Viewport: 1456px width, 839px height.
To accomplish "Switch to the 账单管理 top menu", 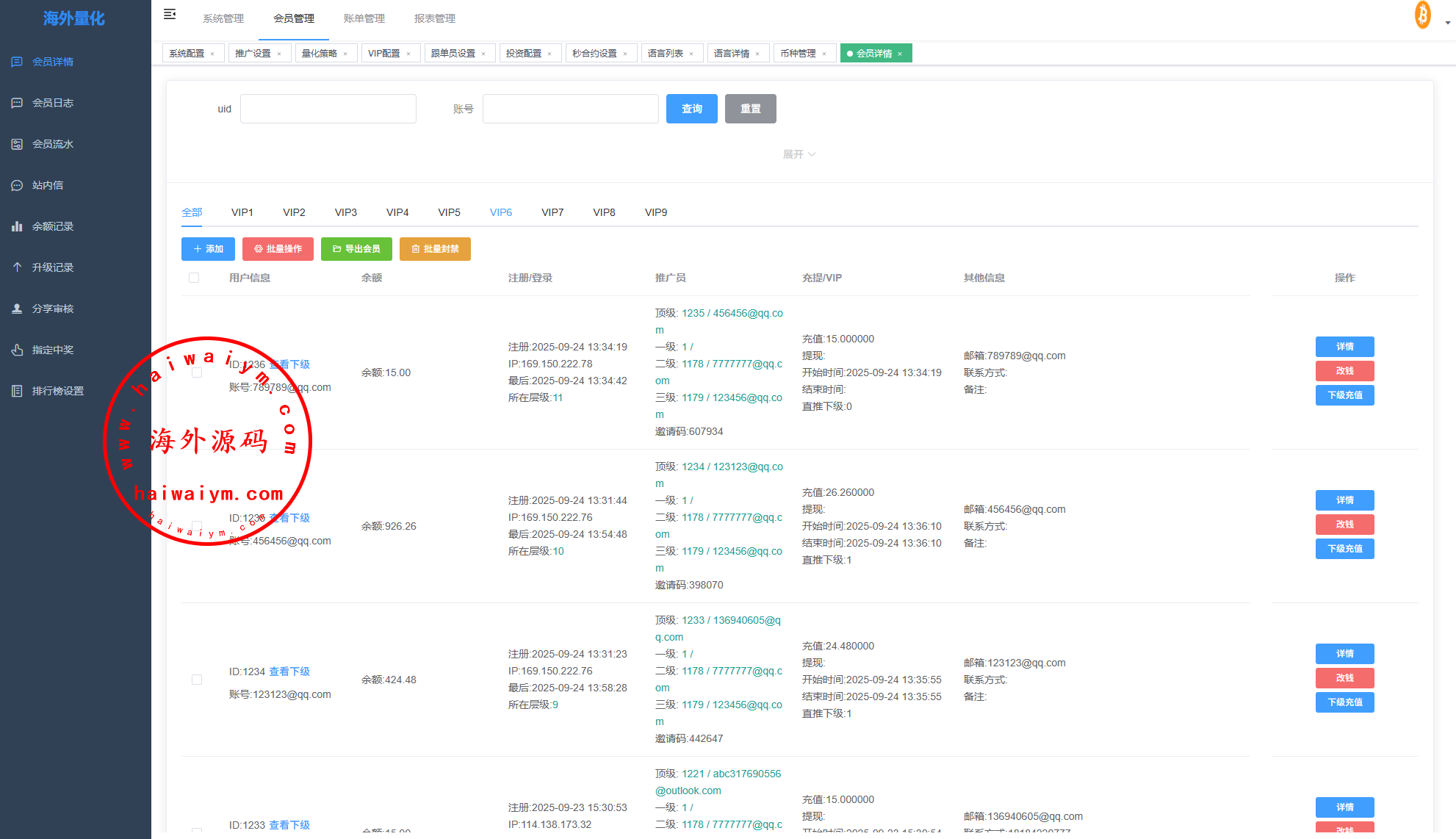I will [x=364, y=18].
